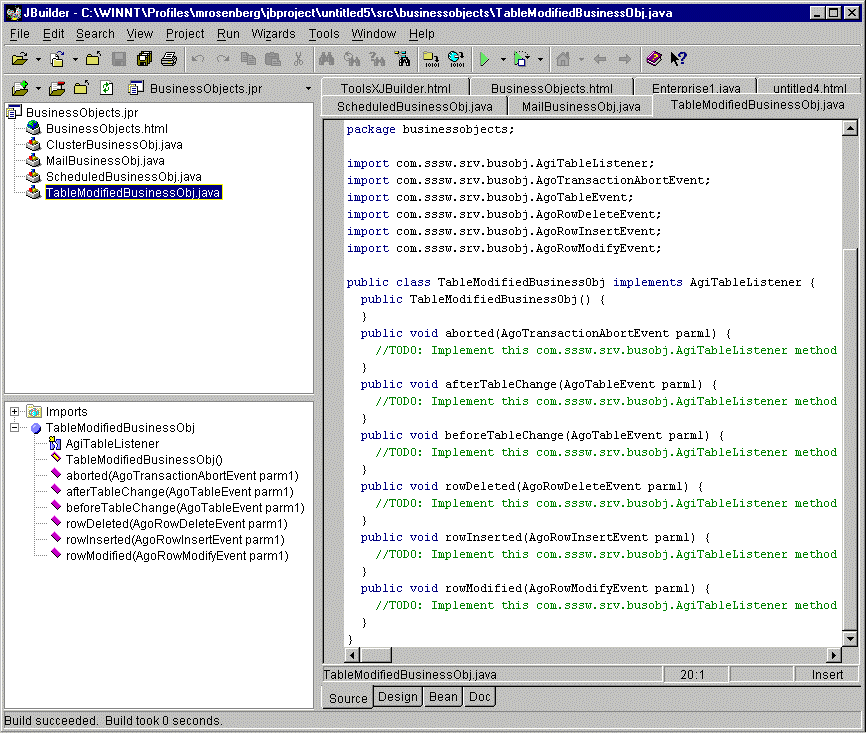Screen dimensions: 866x733
Task: Switch to the Design view tab
Action: [398, 697]
